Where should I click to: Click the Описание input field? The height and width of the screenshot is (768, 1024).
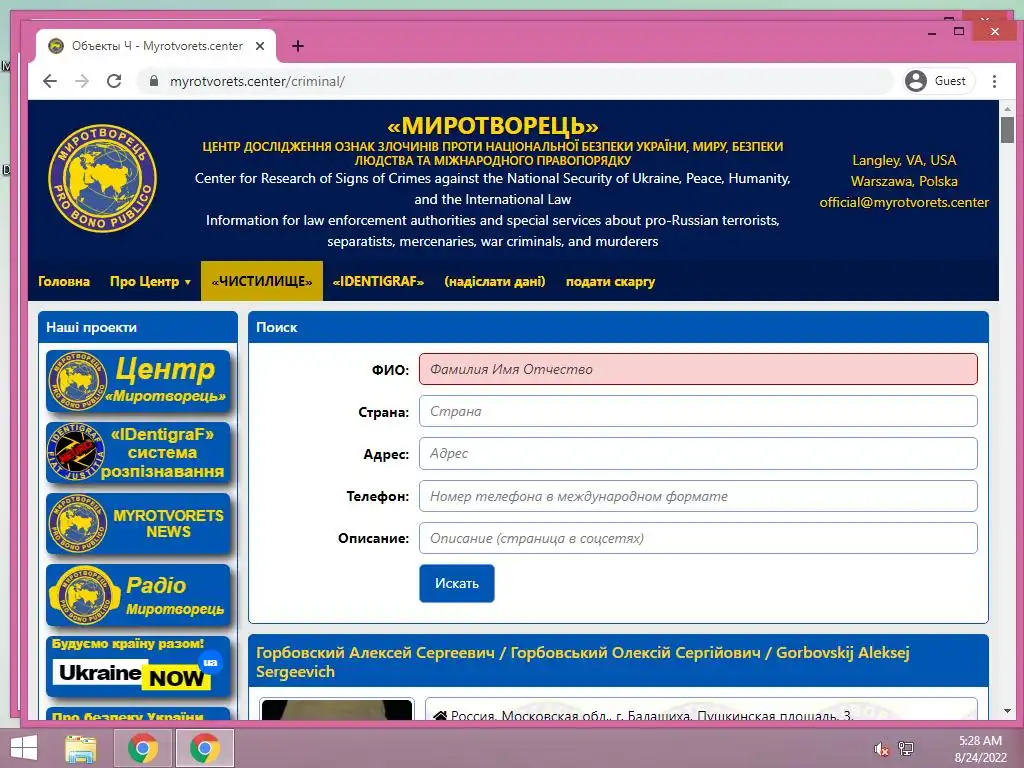click(698, 538)
